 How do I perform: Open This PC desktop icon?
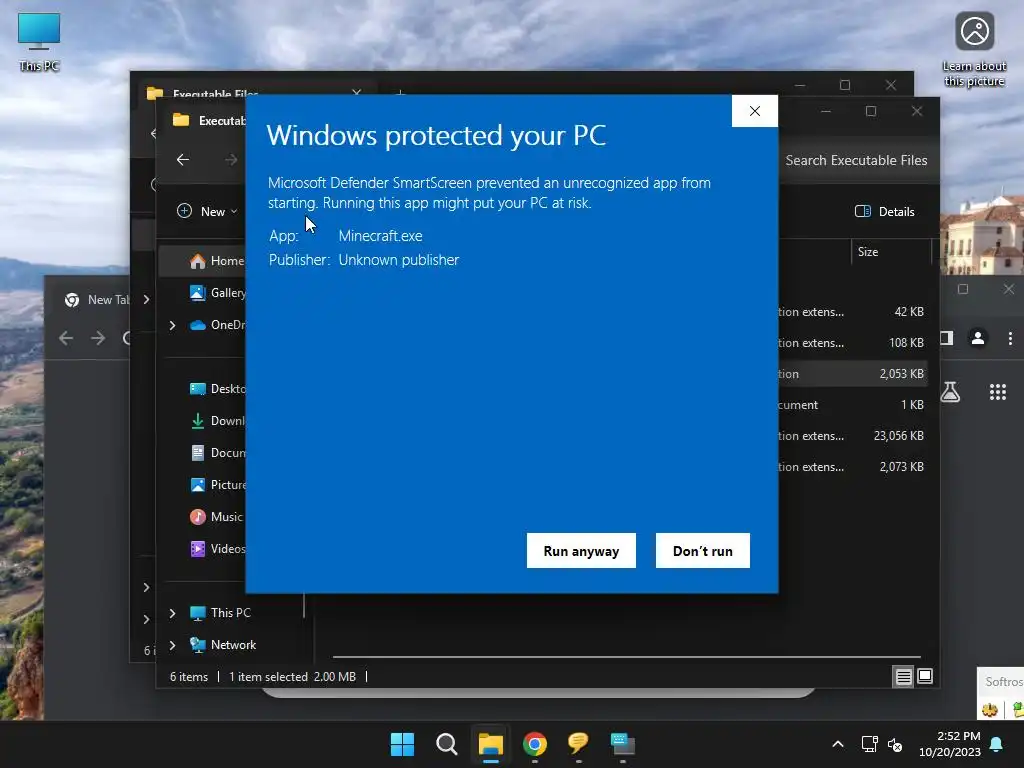pos(39,42)
